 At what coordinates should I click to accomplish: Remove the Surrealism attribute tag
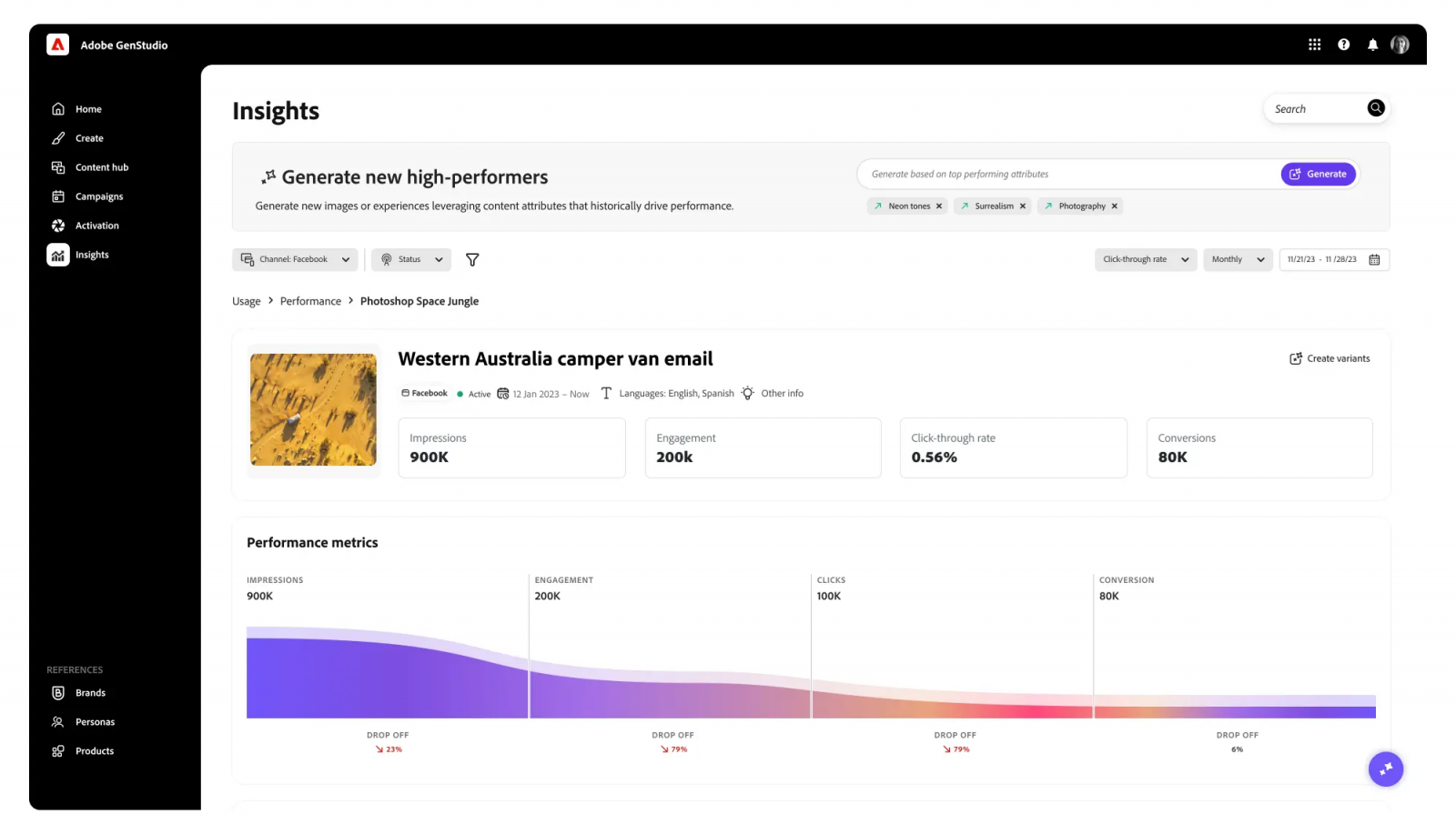coord(1022,206)
